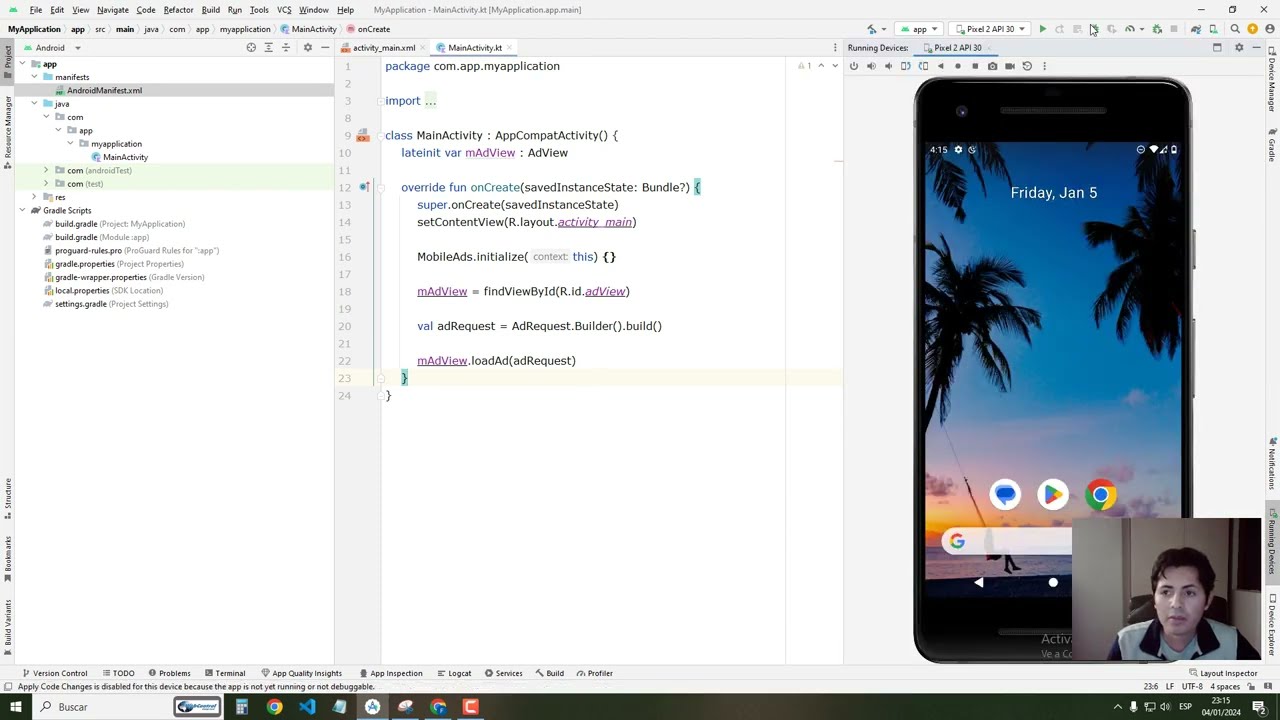Raise emulator volume icon
The width and height of the screenshot is (1280, 720).
[x=871, y=66]
